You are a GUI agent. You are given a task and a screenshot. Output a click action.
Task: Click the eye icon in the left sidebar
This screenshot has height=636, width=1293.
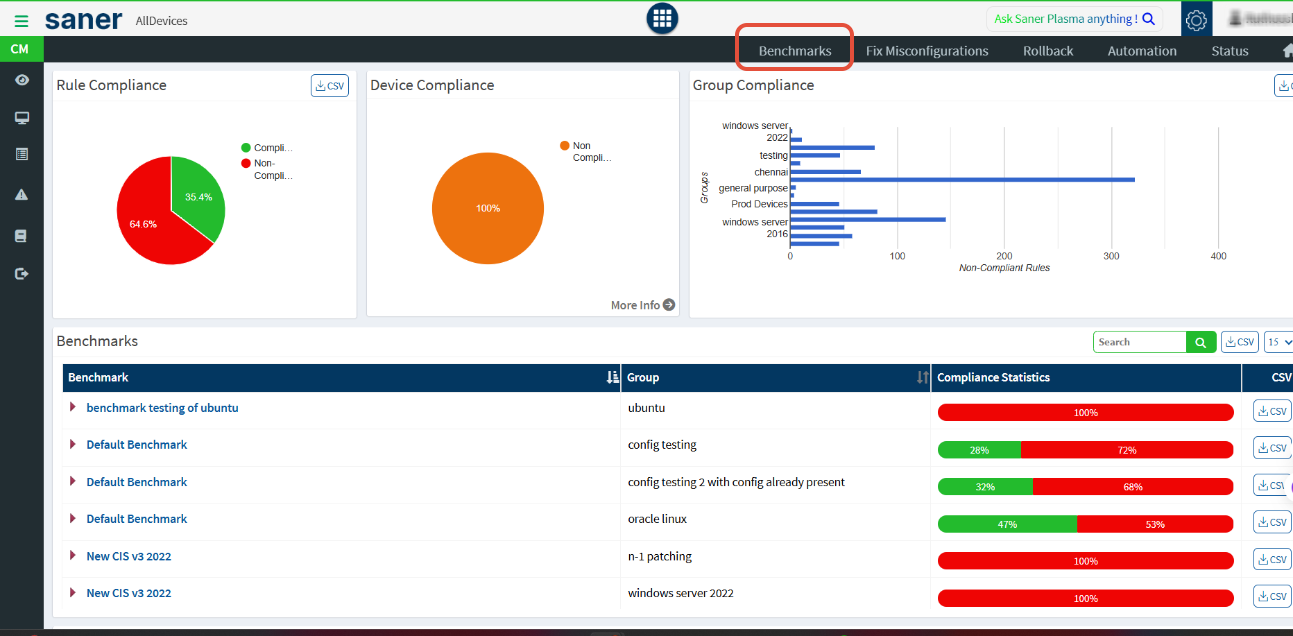tap(21, 80)
